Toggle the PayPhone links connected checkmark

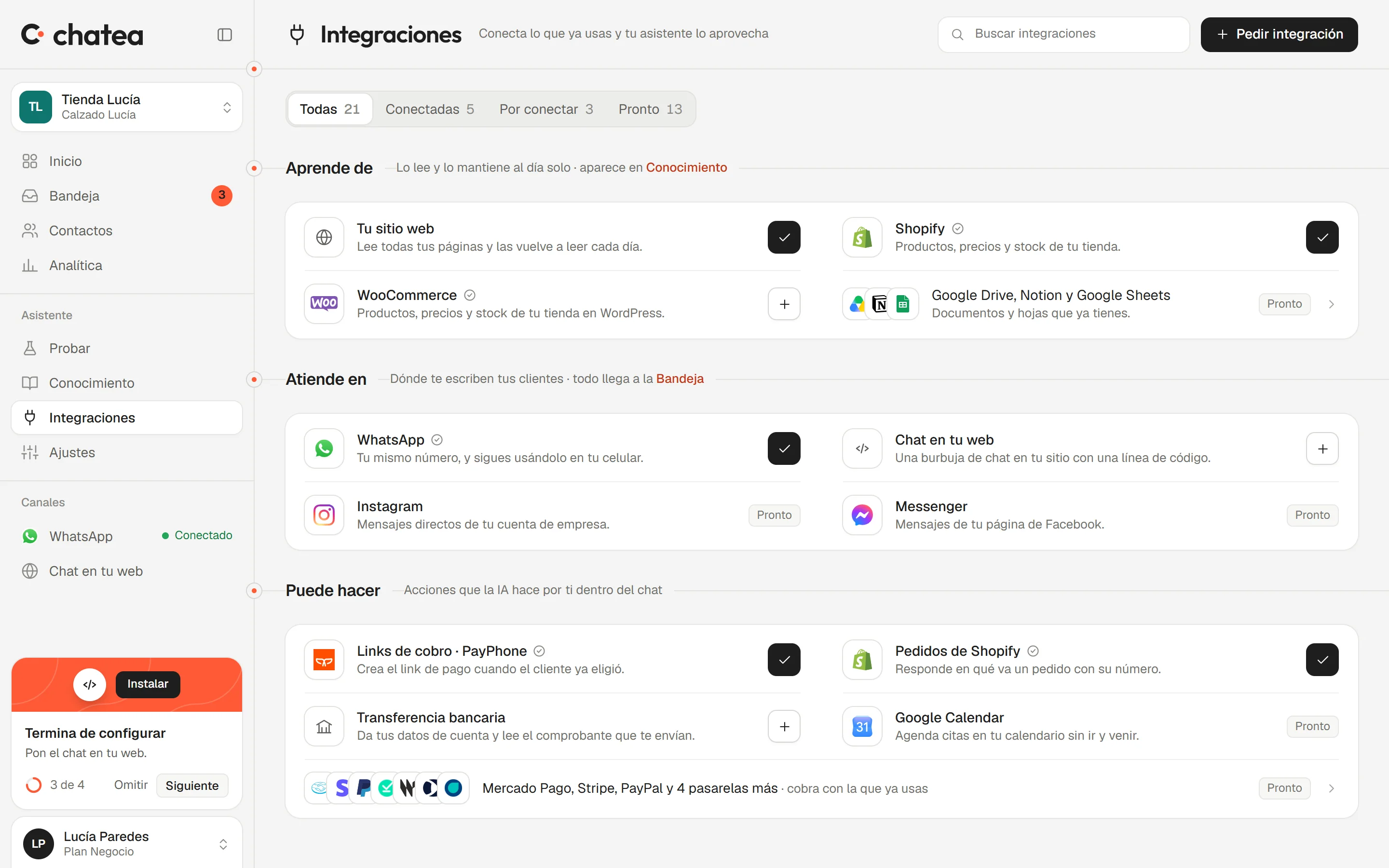784,660
